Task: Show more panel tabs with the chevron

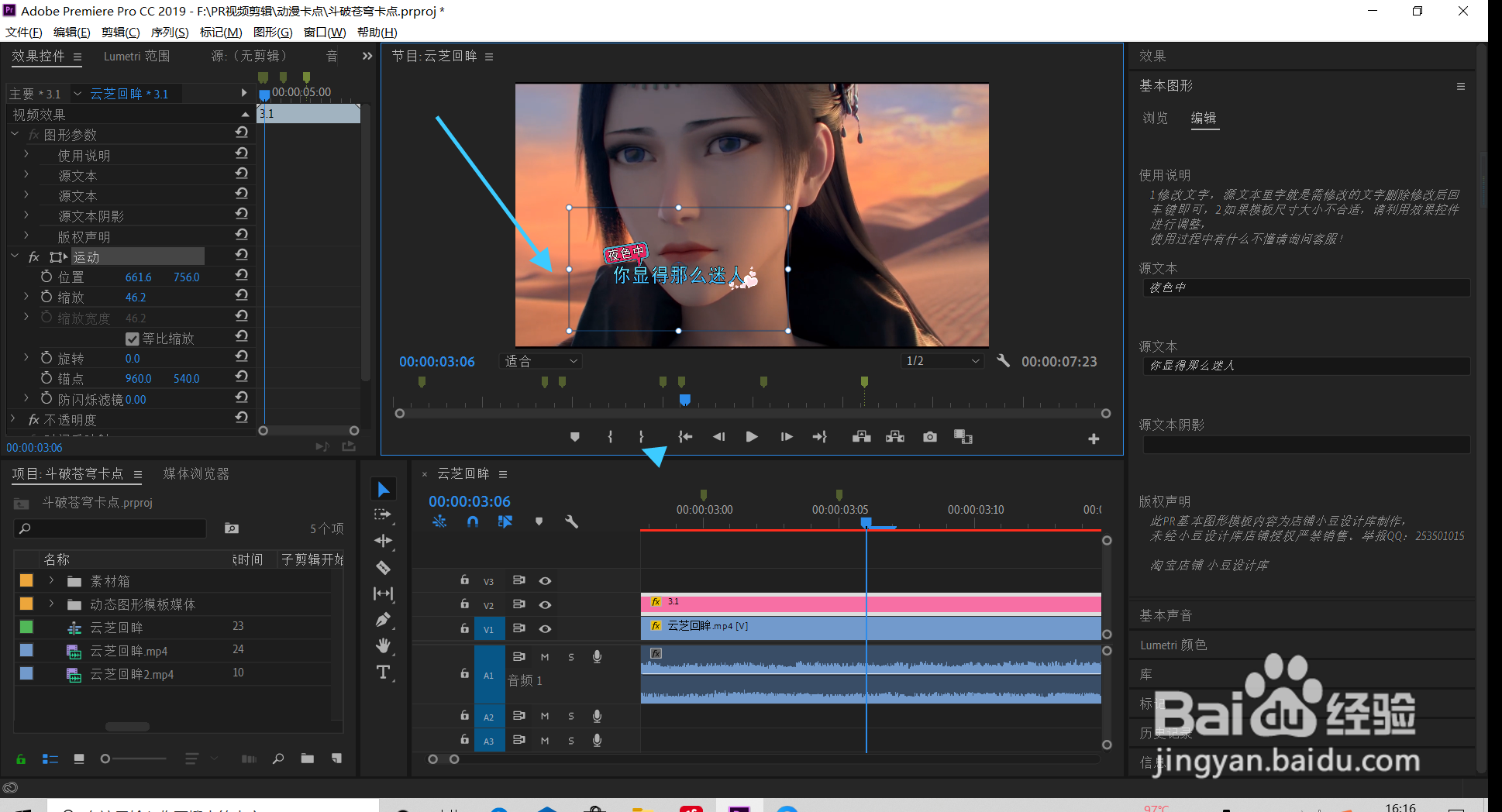Action: 367,56
